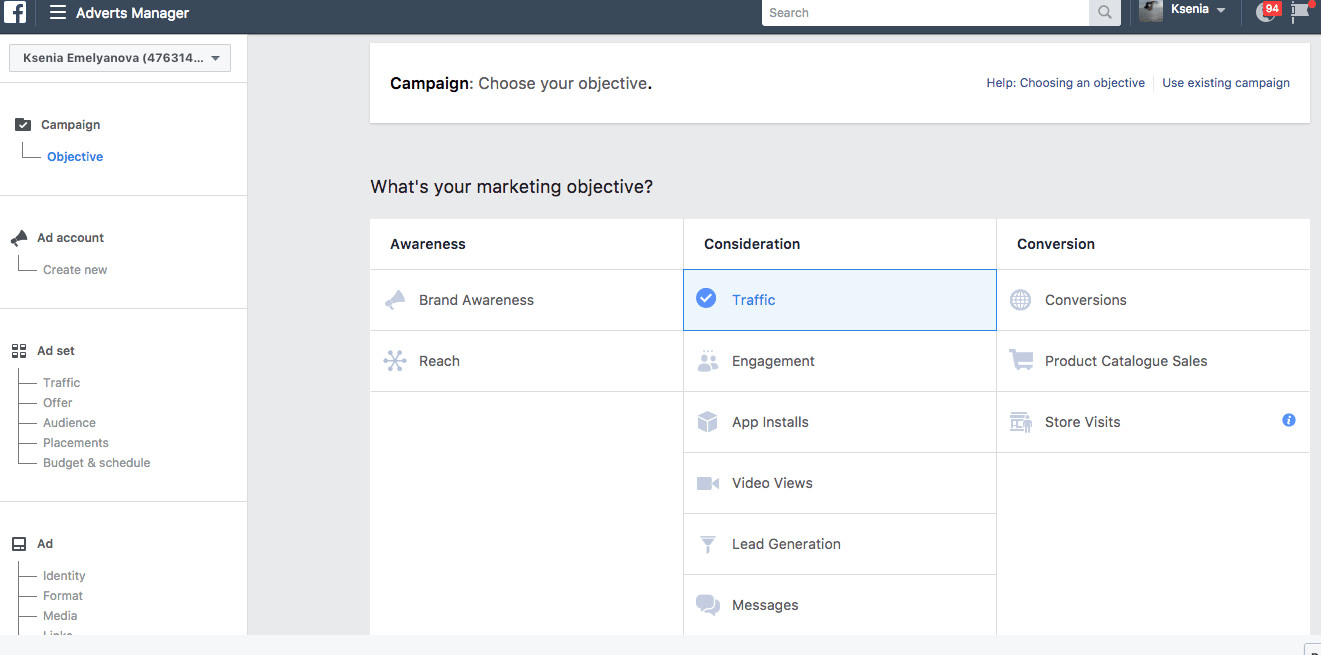Select Store Visits as the marketing objective
The height and width of the screenshot is (655, 1321).
point(1083,421)
